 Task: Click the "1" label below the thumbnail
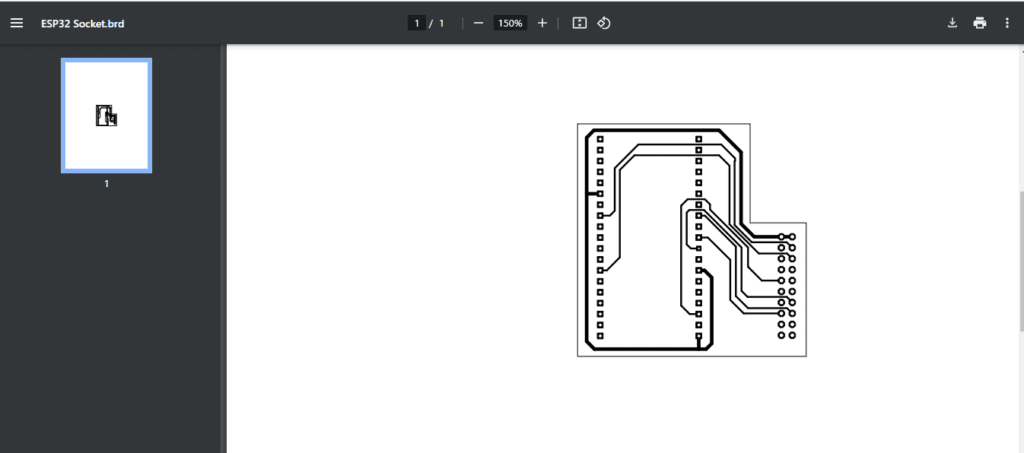pos(106,184)
